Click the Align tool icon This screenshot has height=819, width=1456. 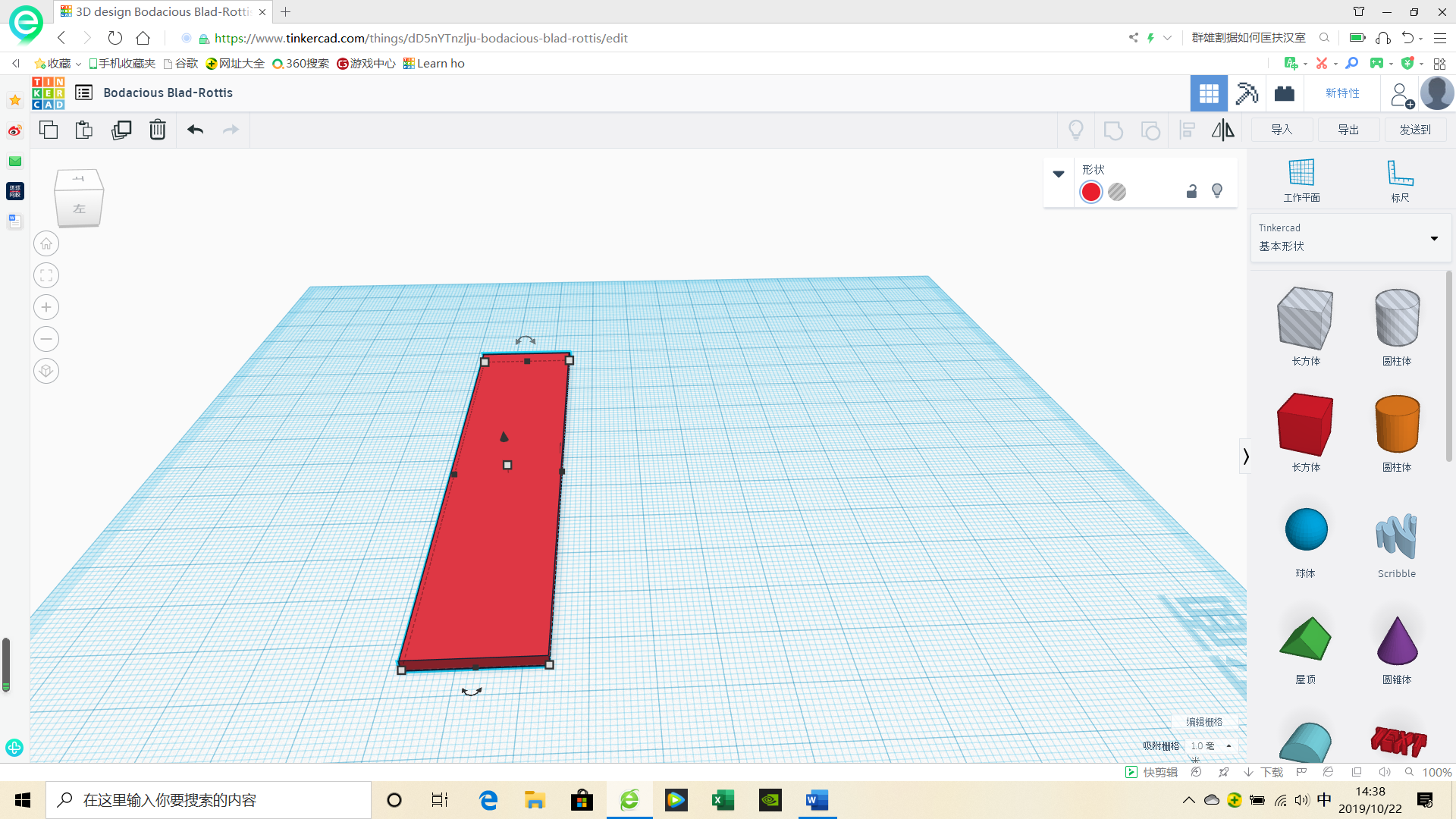point(1188,130)
